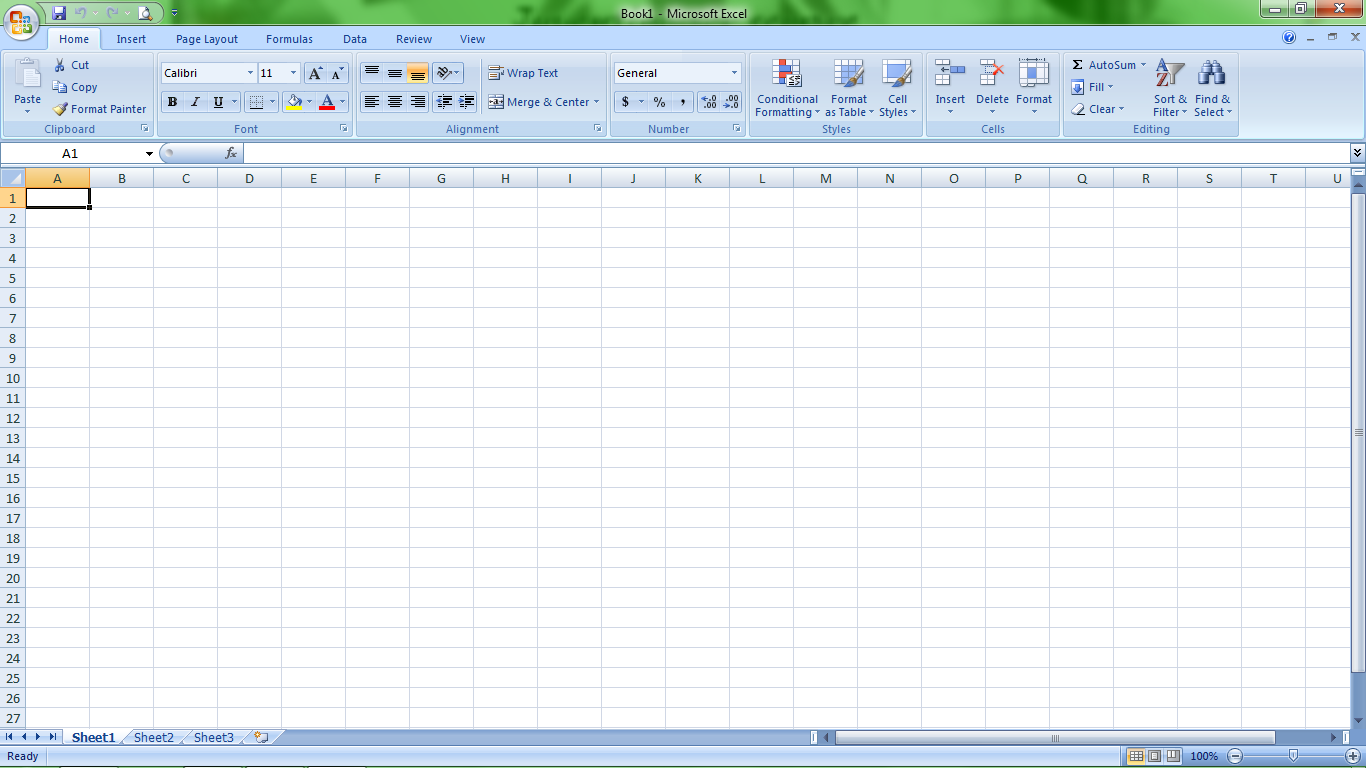1366x768 pixels.
Task: Click the Percent Style icon
Action: [661, 102]
